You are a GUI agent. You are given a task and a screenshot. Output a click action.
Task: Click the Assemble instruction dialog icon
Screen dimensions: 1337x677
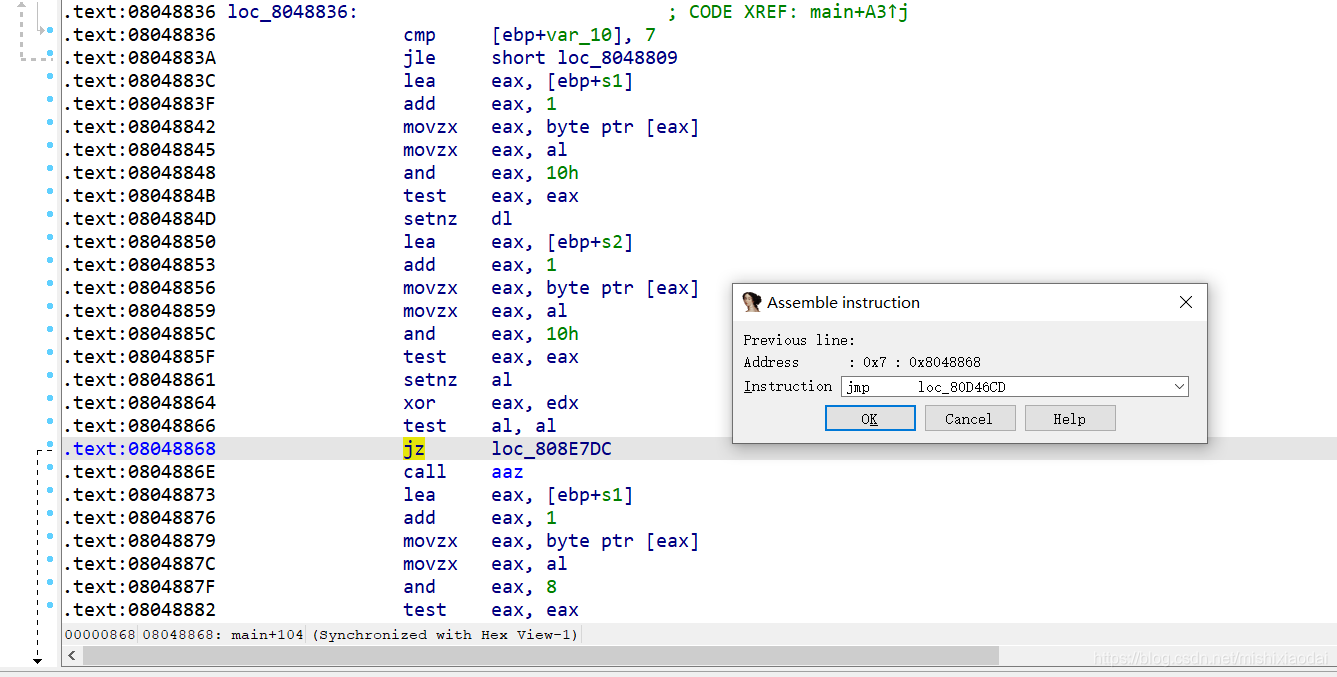tap(752, 302)
